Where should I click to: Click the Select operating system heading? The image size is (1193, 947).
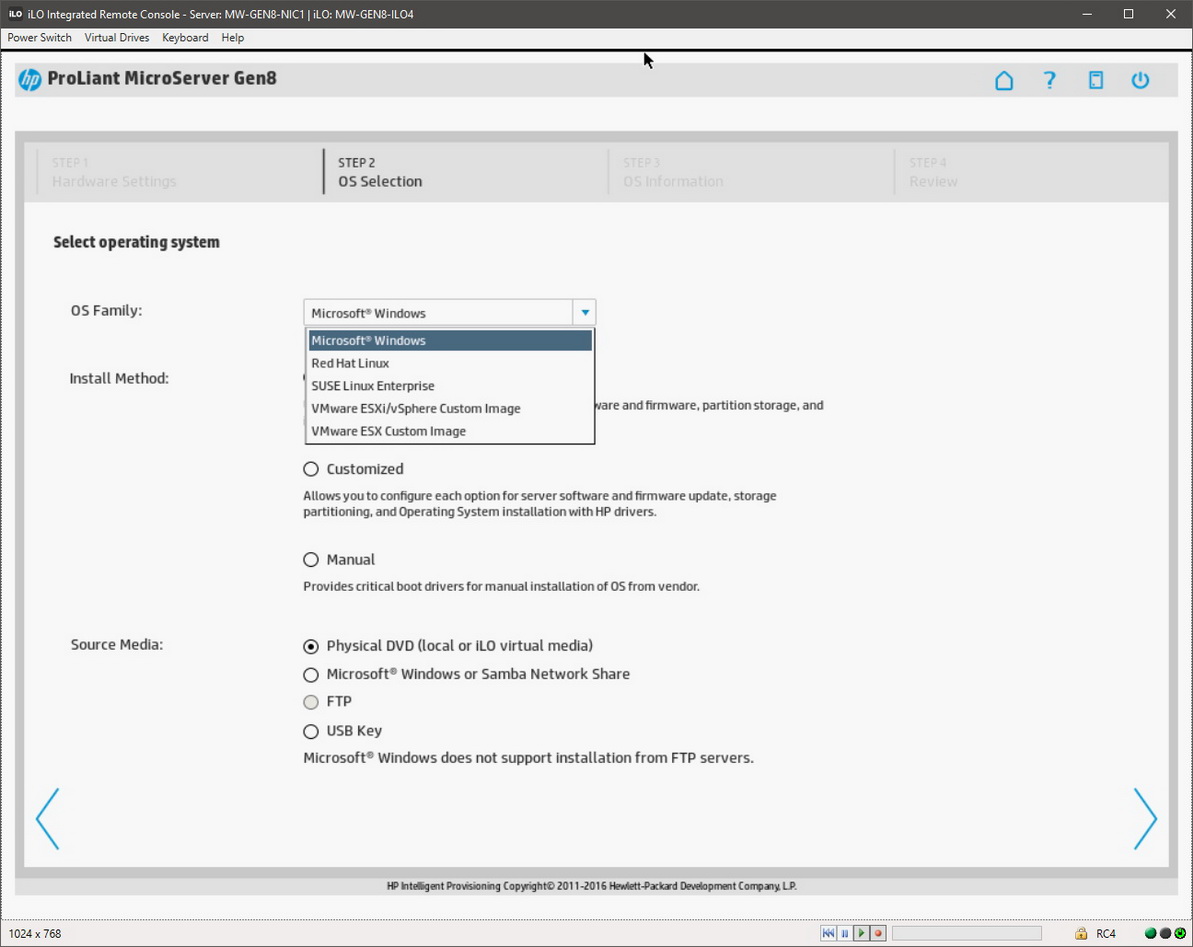(x=136, y=242)
